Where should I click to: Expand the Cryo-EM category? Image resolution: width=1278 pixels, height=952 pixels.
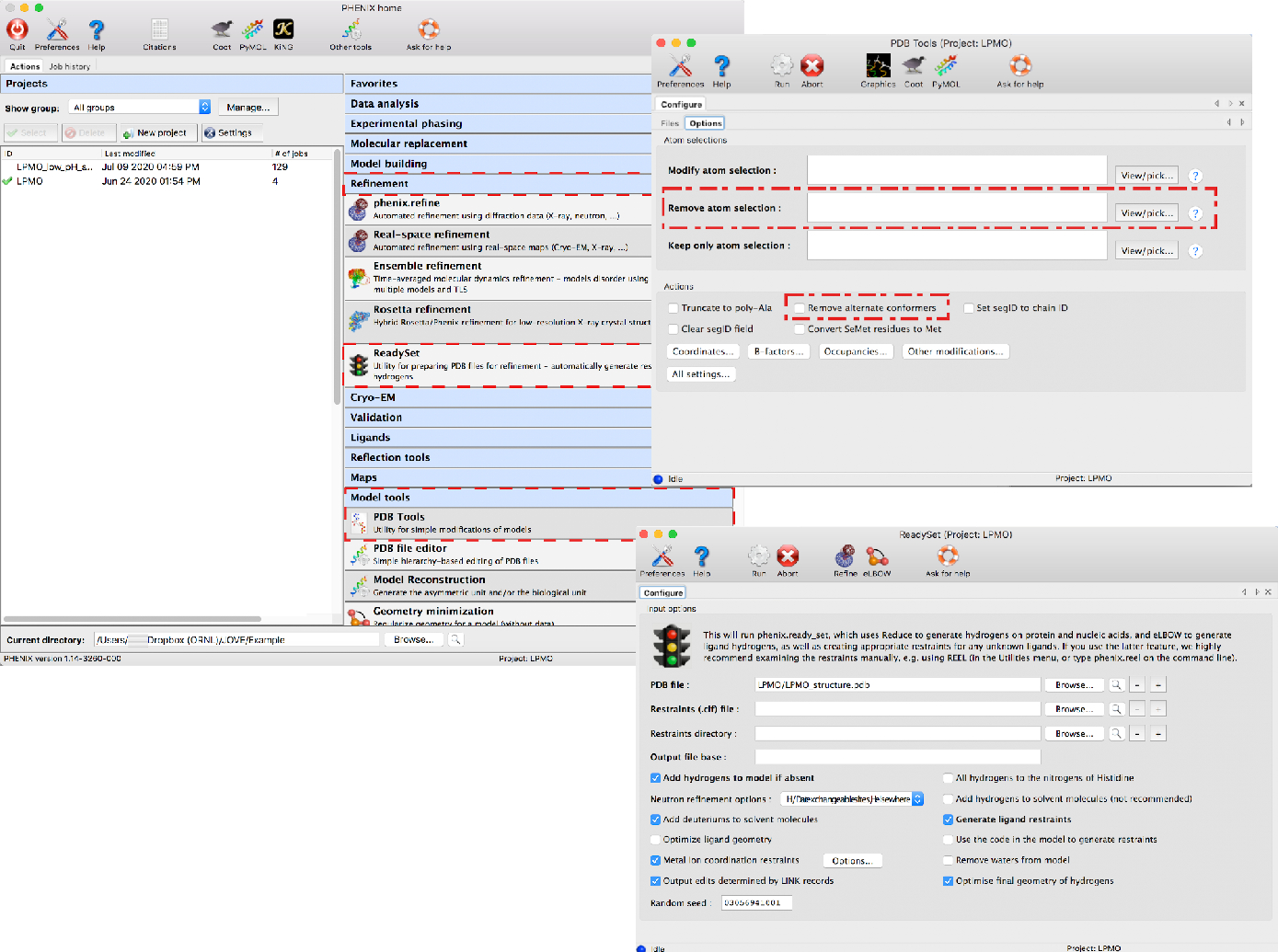[x=498, y=397]
